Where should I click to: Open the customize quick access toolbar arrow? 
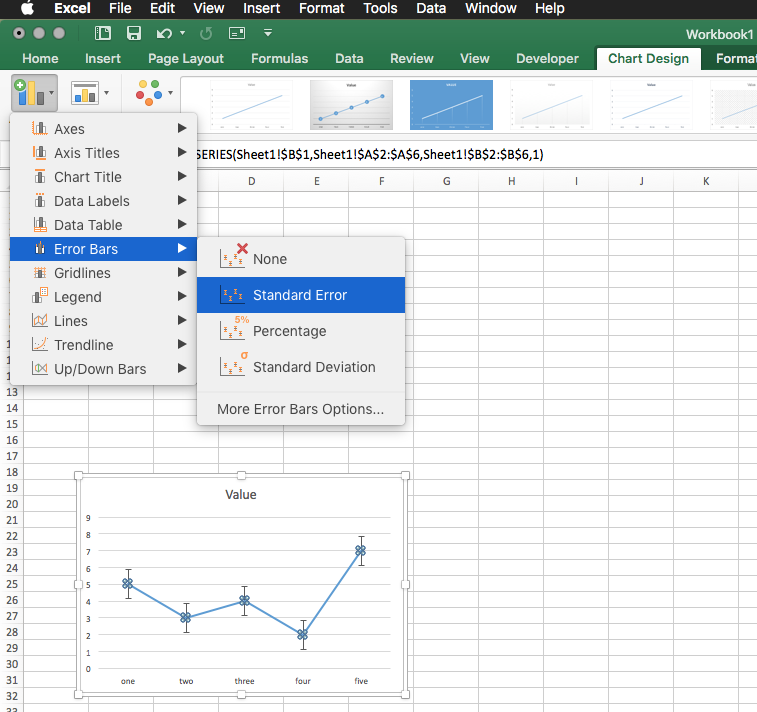pyautogui.click(x=268, y=33)
